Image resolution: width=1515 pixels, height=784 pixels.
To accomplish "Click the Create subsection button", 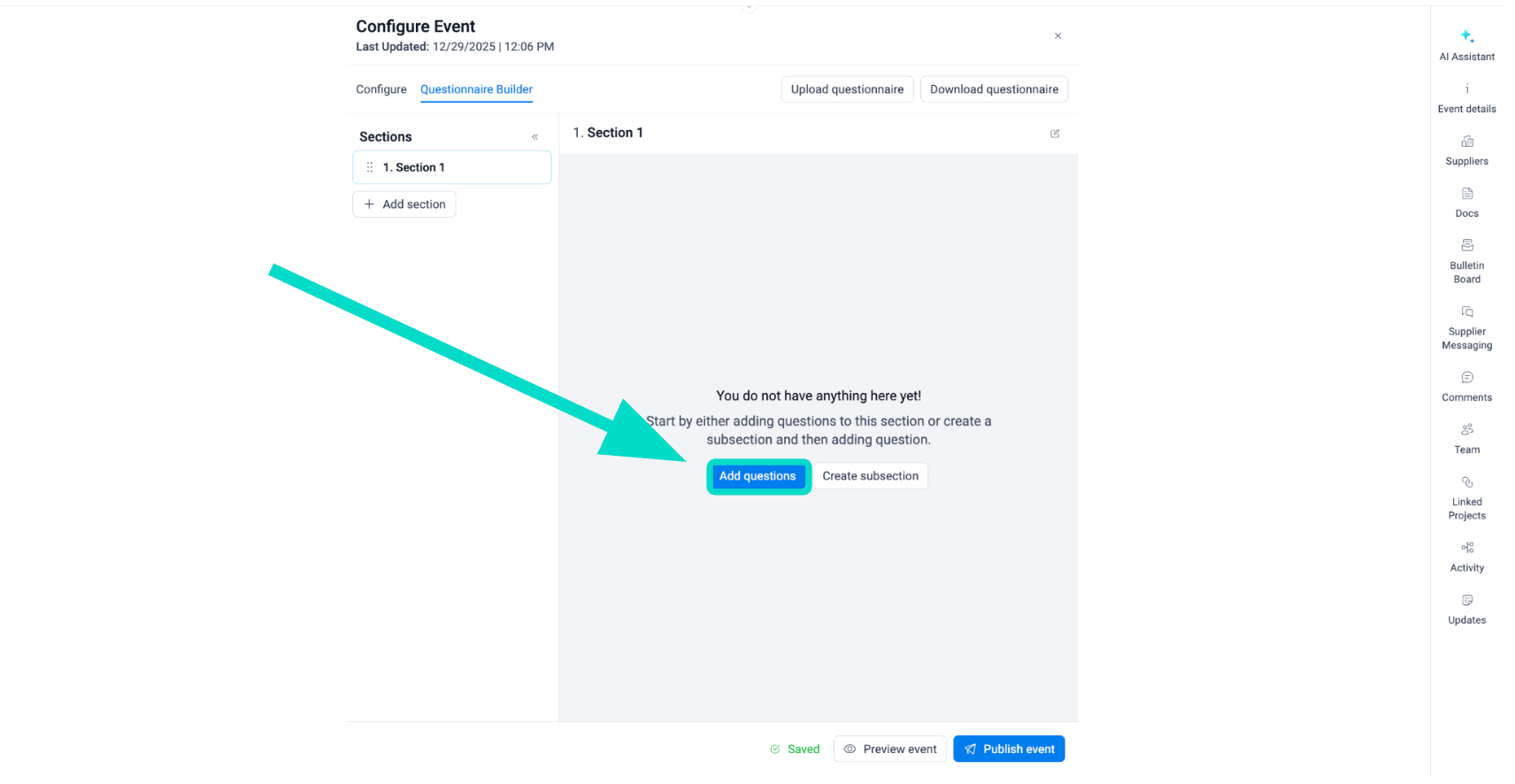I will coord(870,476).
